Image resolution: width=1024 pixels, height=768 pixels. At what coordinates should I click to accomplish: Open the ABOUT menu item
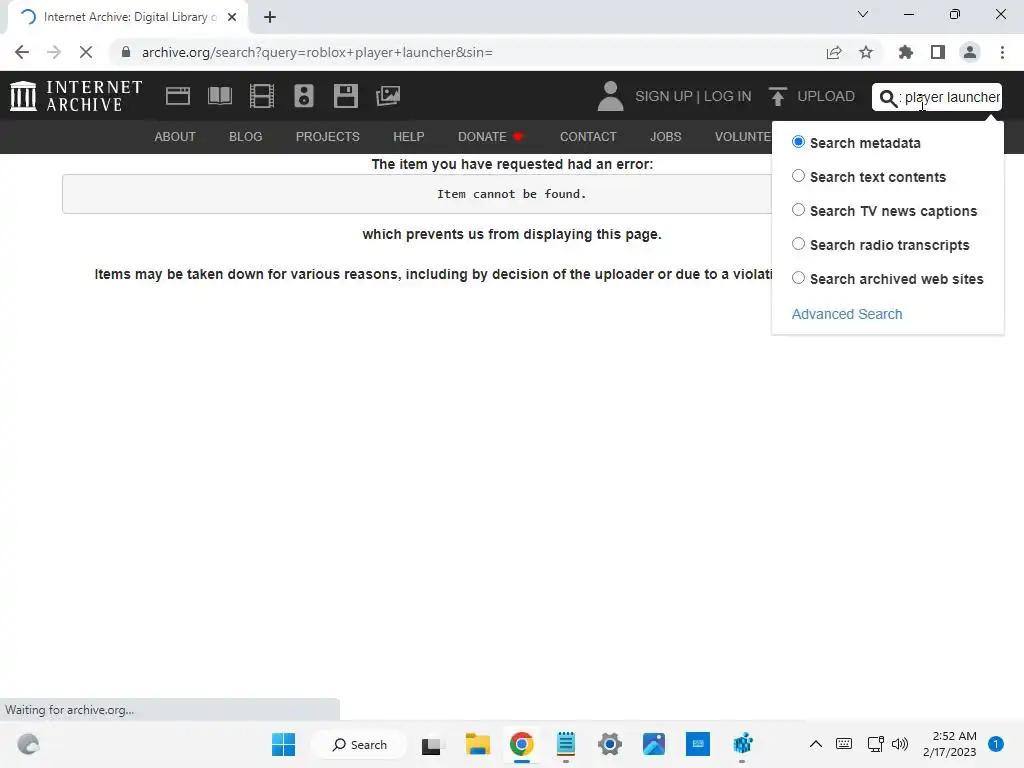[175, 136]
